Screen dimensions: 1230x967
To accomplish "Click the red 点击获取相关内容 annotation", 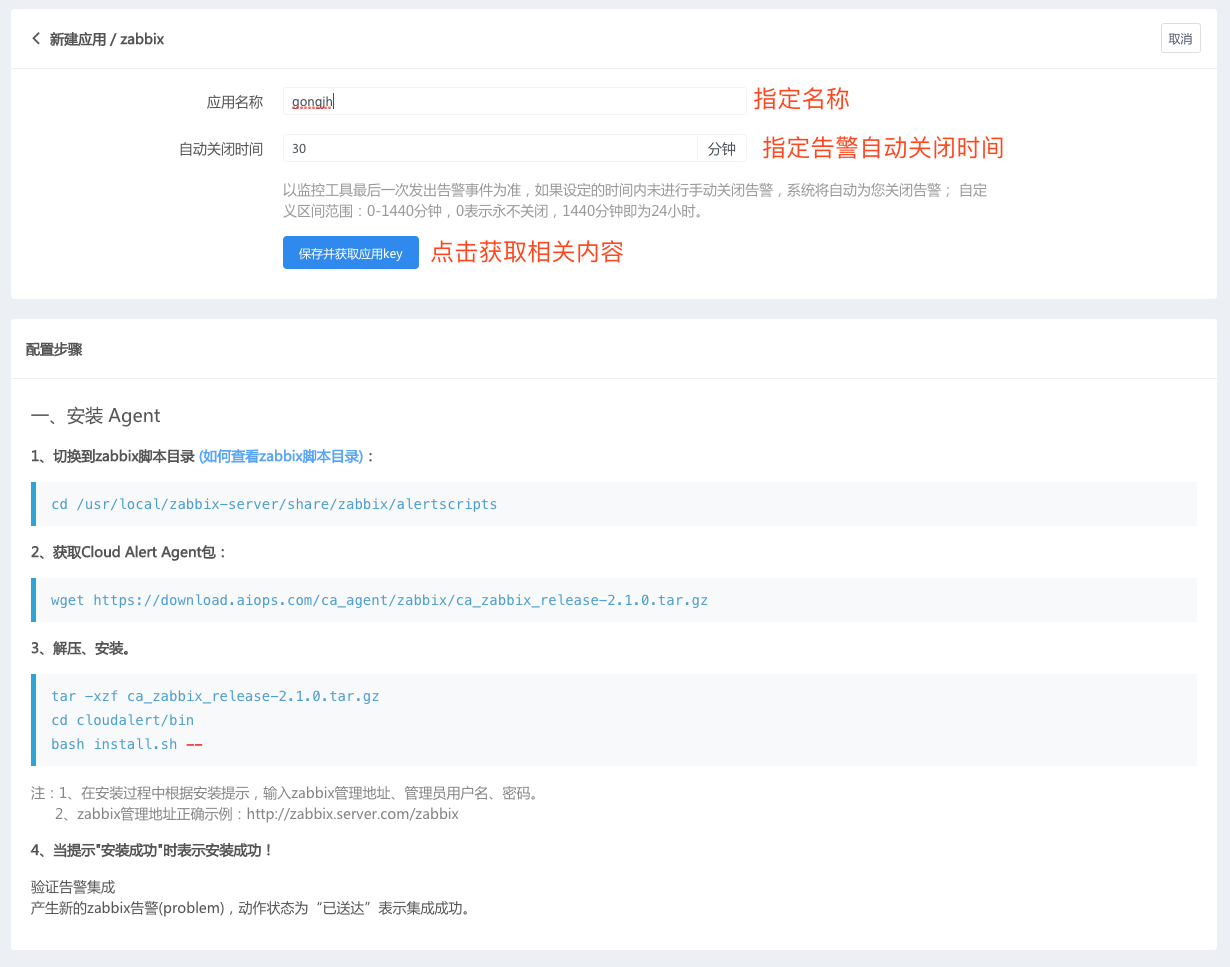I will [x=527, y=252].
